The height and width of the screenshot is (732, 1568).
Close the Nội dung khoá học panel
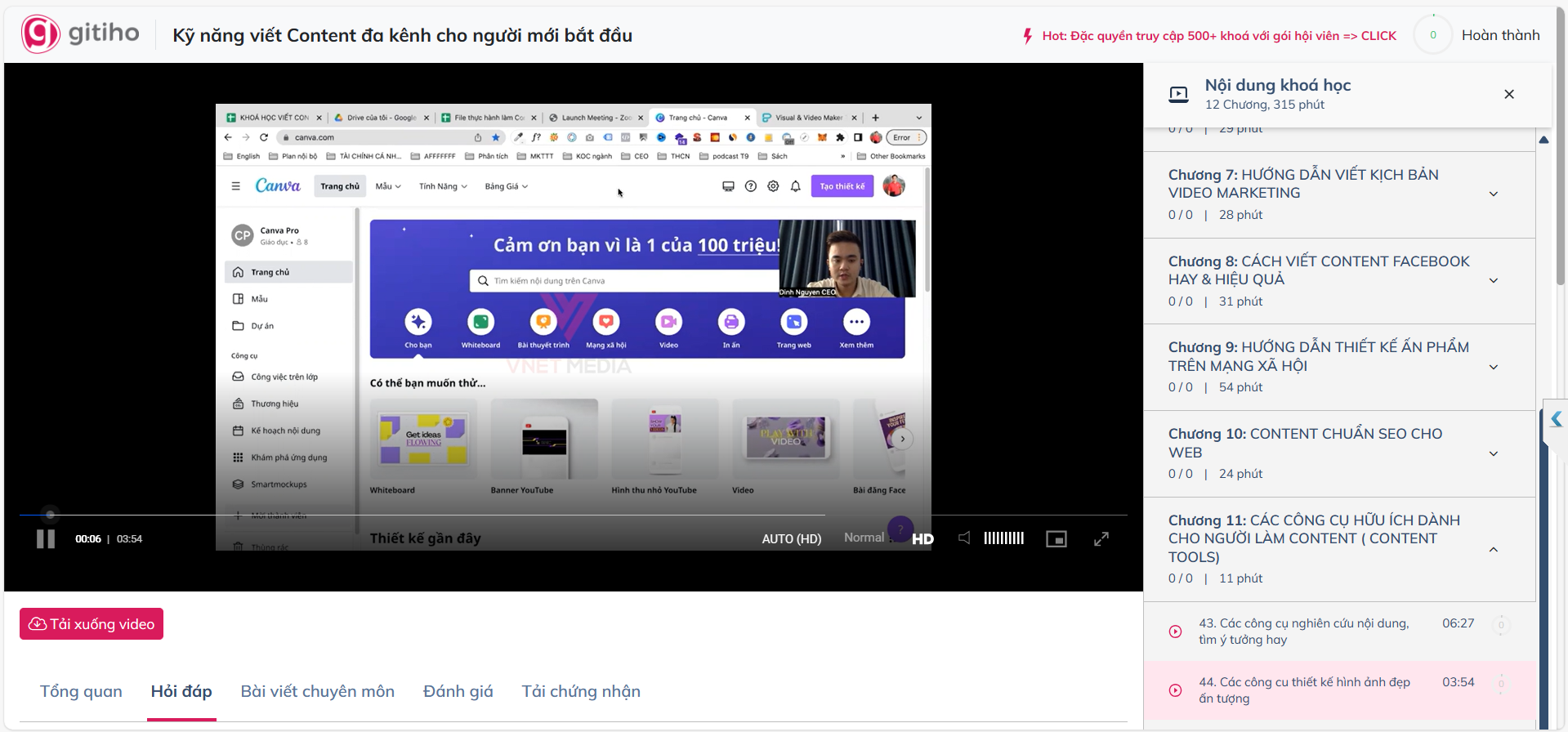click(x=1509, y=94)
